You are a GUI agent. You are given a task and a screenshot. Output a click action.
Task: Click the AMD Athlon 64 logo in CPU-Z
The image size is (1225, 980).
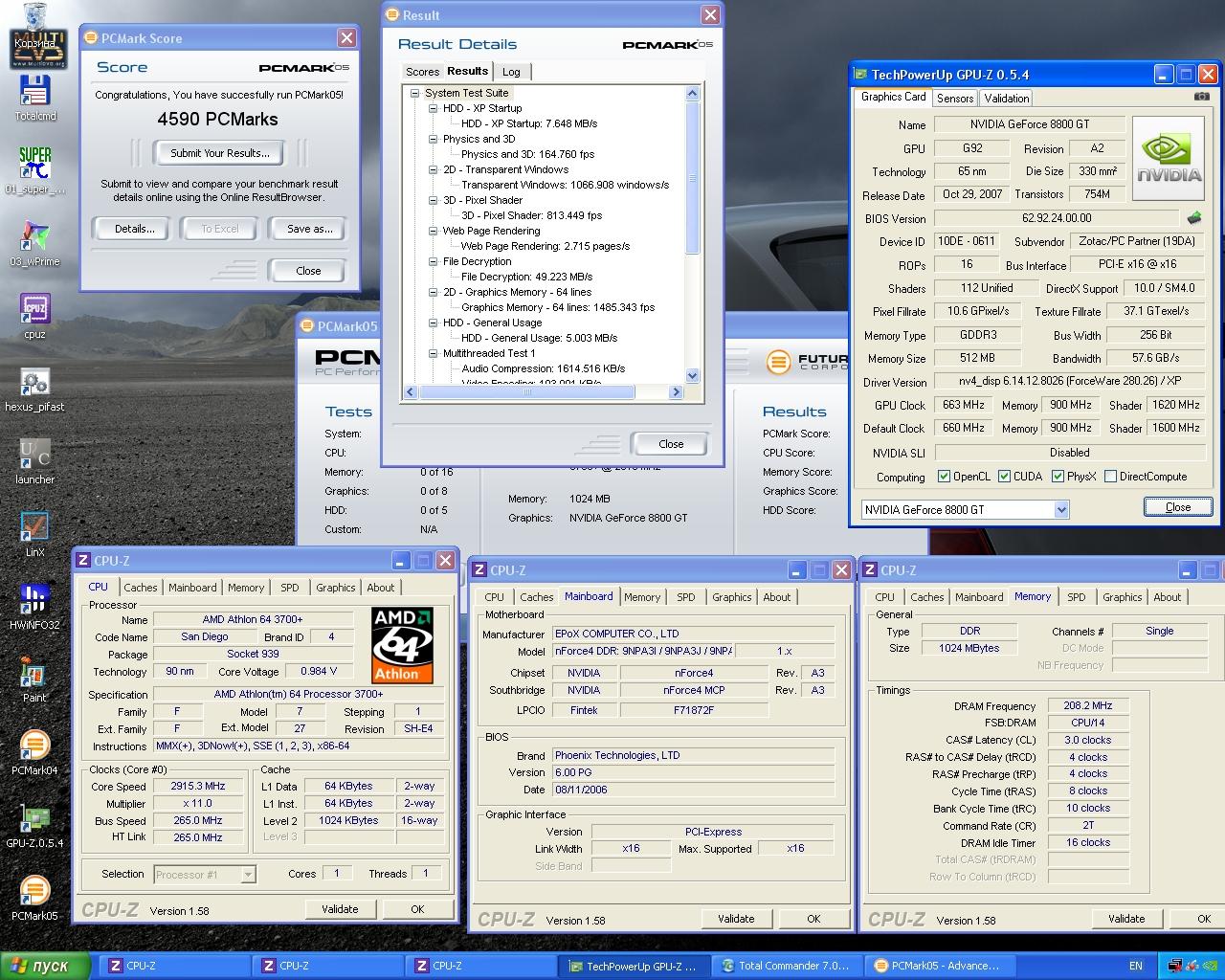402,645
